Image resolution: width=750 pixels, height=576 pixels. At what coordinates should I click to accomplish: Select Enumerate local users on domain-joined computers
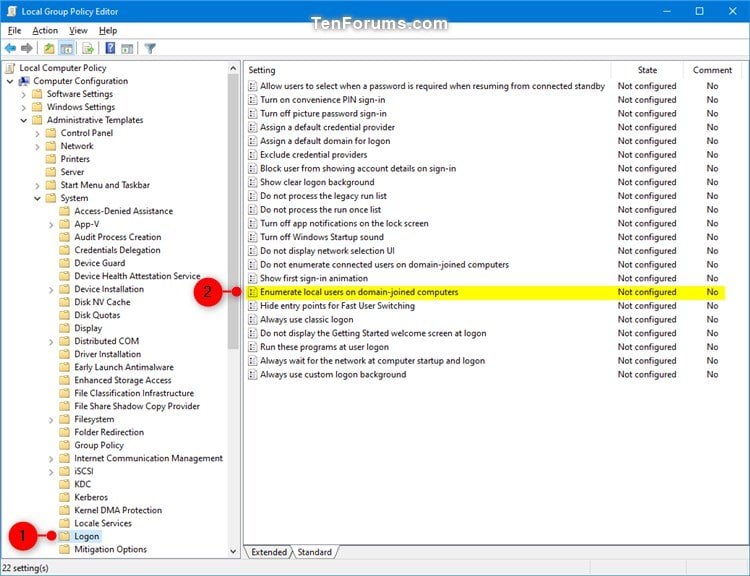click(x=486, y=292)
